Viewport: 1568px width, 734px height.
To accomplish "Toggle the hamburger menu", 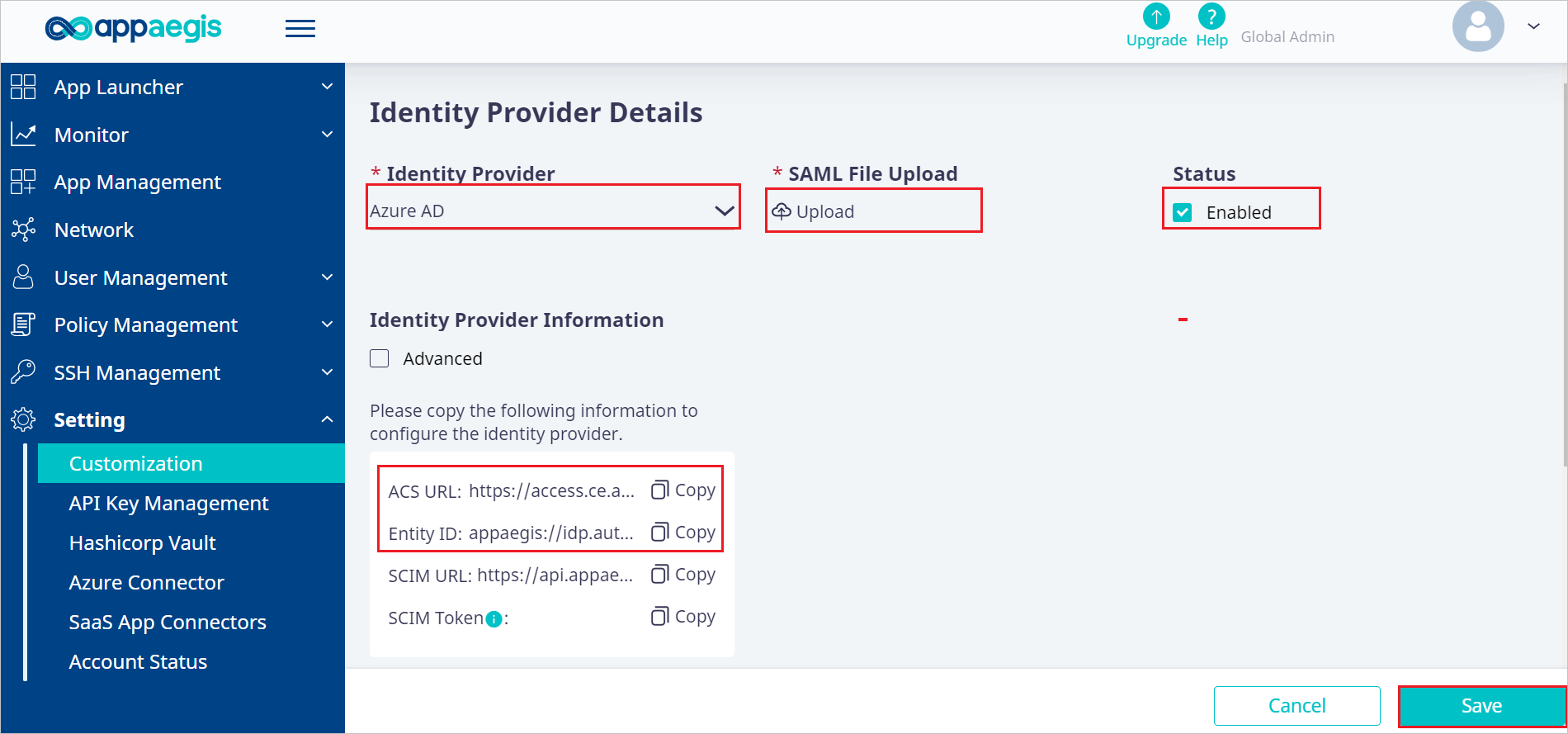I will coord(300,28).
